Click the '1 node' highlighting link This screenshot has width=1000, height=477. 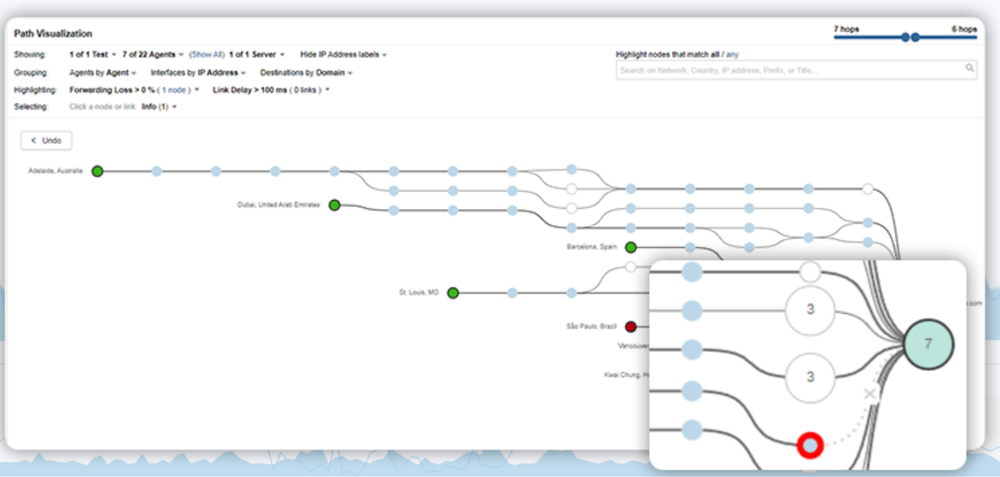(173, 90)
